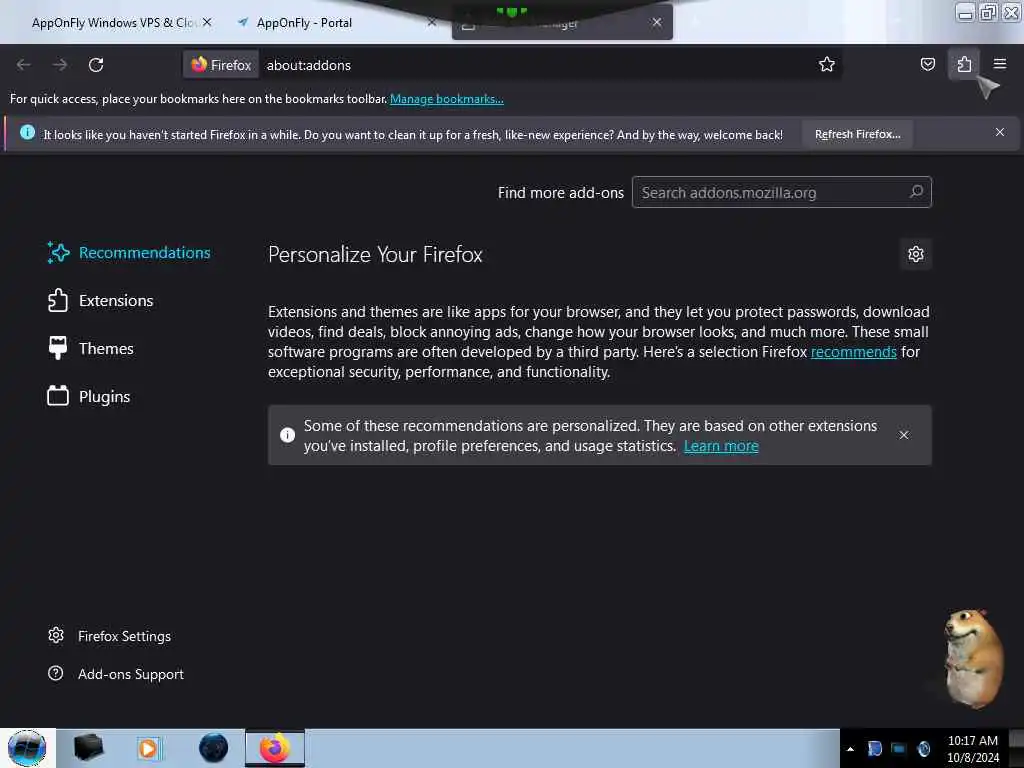The image size is (1024, 768).
Task: Open the Save to Pocket button
Action: click(x=927, y=65)
